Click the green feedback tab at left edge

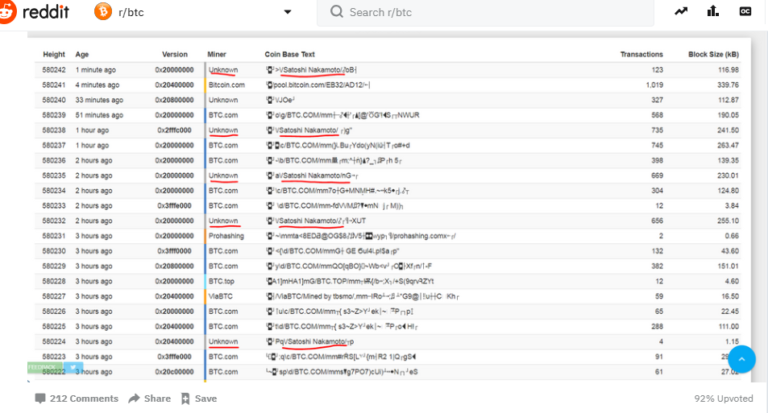pos(42,368)
